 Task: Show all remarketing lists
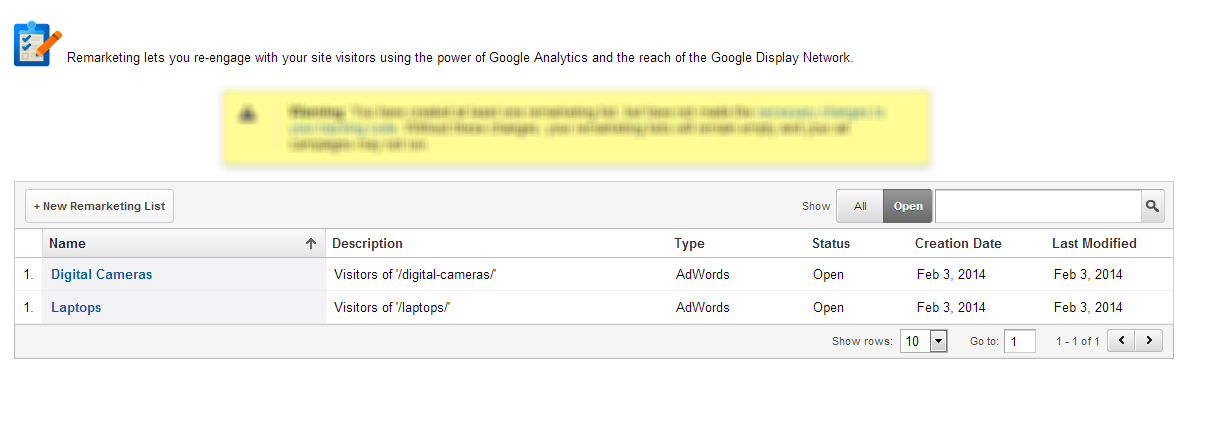(x=859, y=206)
